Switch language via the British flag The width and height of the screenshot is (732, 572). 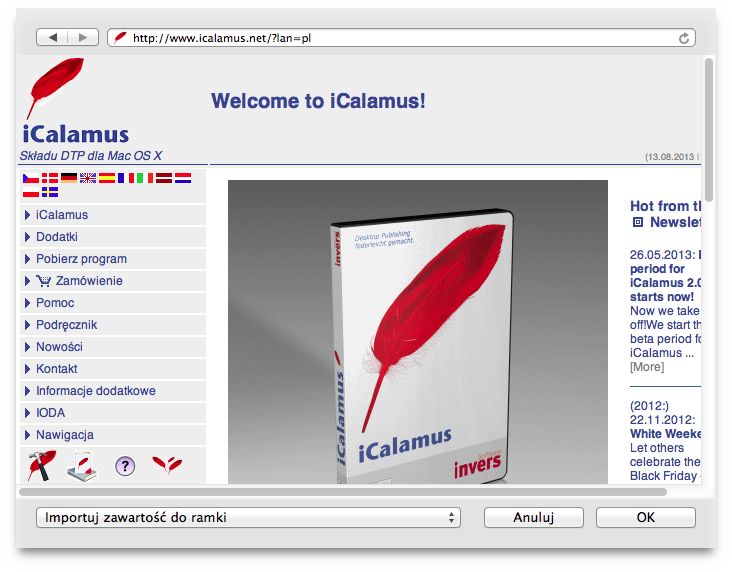[x=88, y=178]
